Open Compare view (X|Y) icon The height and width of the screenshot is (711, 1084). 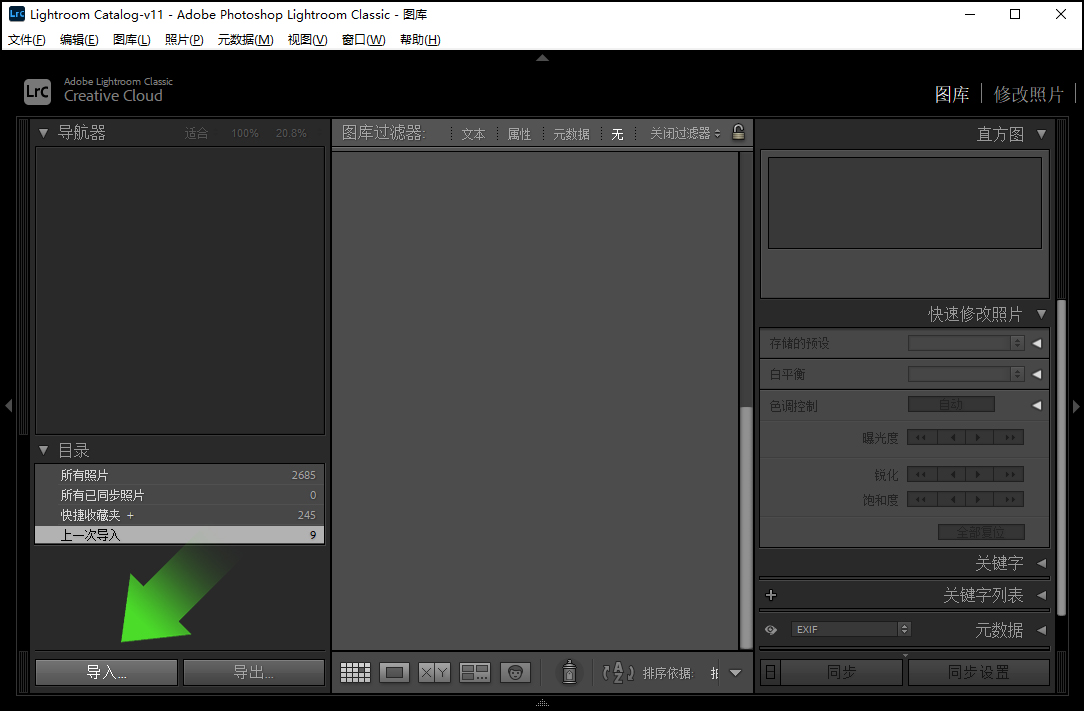(434, 673)
